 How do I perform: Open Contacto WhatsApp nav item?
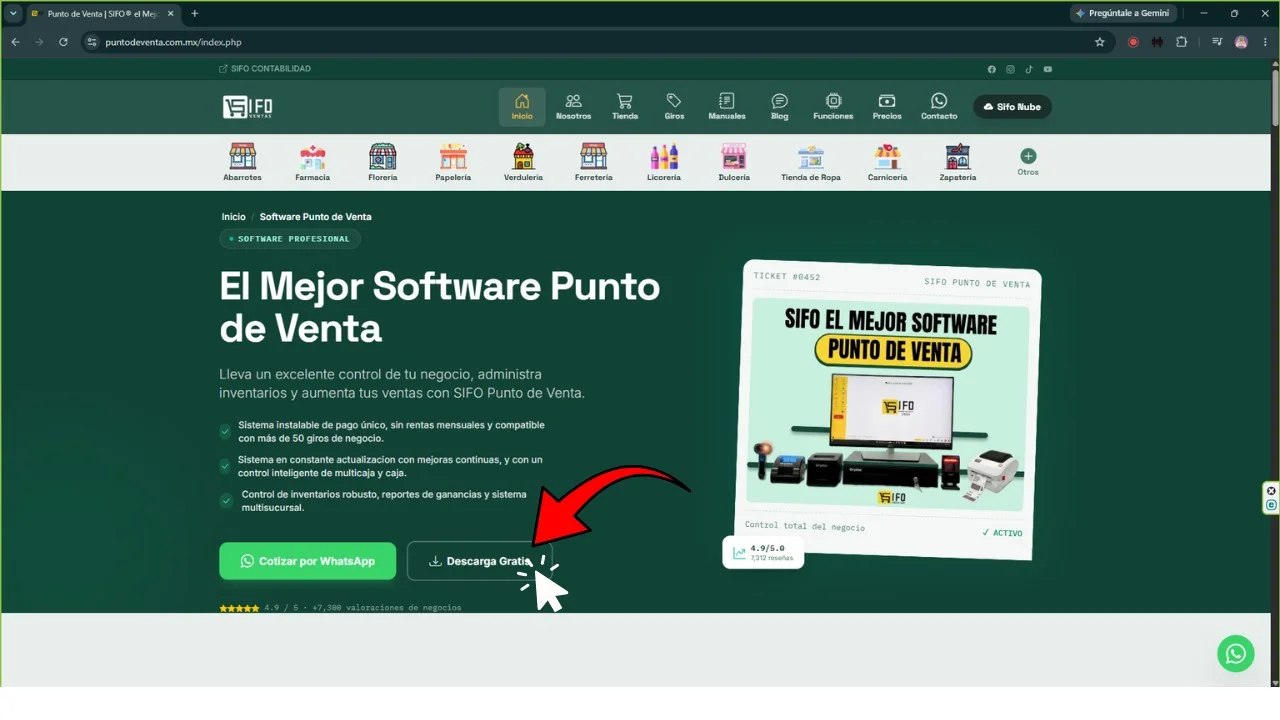click(939, 107)
